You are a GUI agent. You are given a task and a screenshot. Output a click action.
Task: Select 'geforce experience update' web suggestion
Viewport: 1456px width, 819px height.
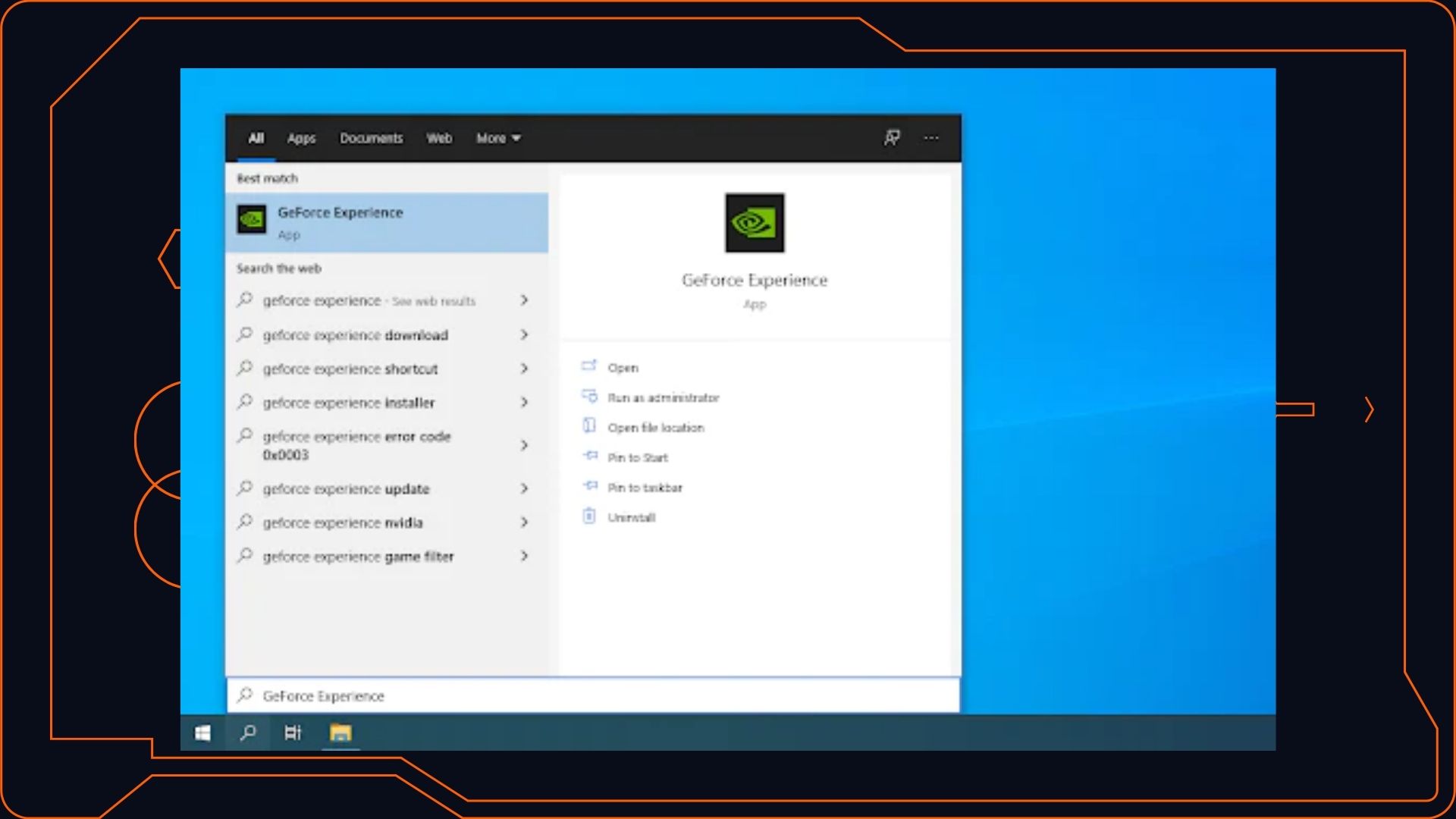click(x=387, y=488)
